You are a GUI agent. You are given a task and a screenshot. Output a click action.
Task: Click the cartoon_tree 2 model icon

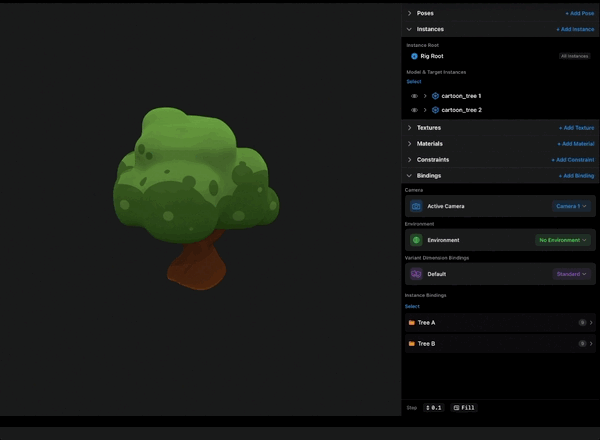click(435, 110)
